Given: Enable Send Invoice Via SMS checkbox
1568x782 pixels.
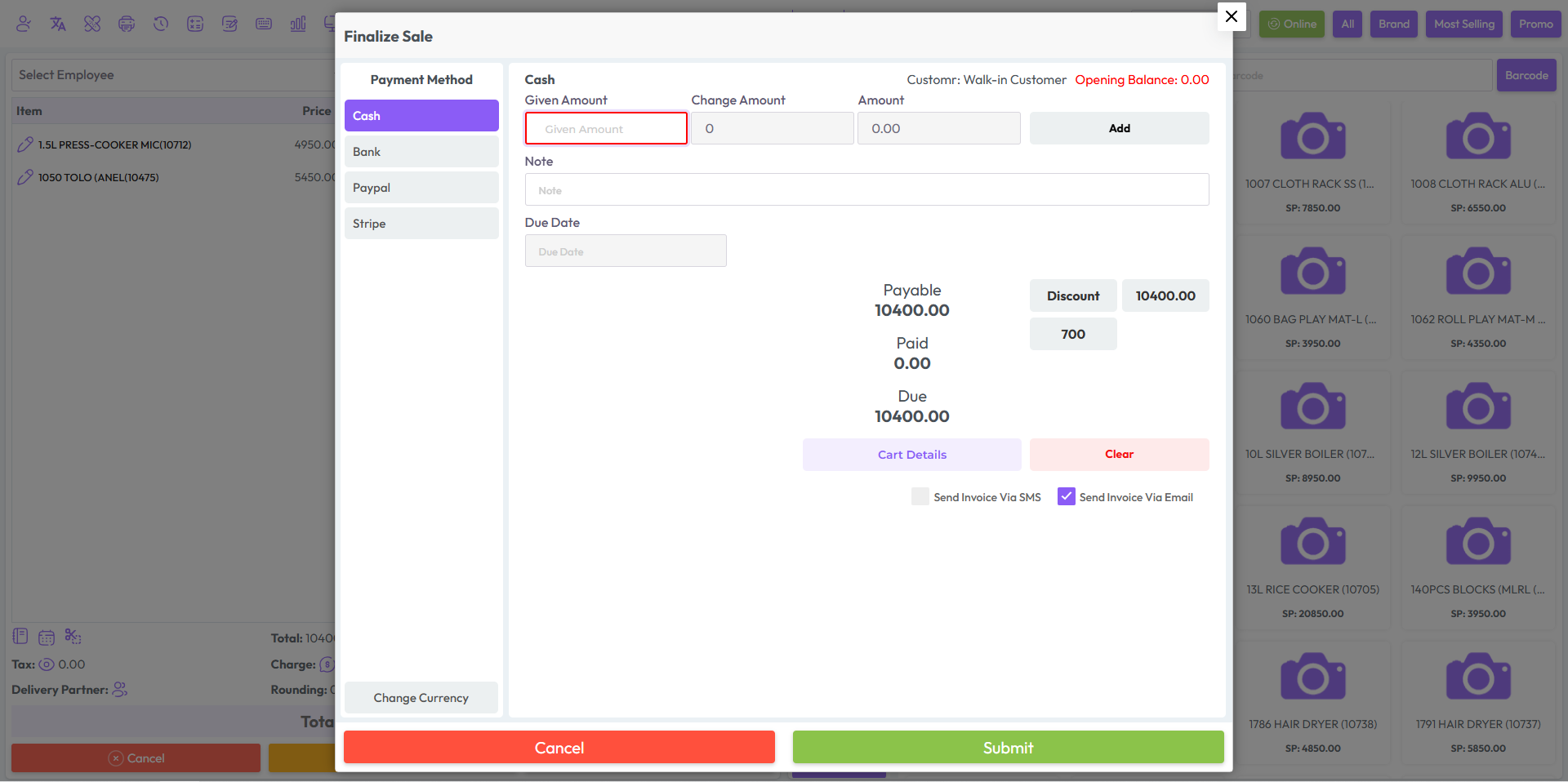Looking at the screenshot, I should click(x=920, y=497).
